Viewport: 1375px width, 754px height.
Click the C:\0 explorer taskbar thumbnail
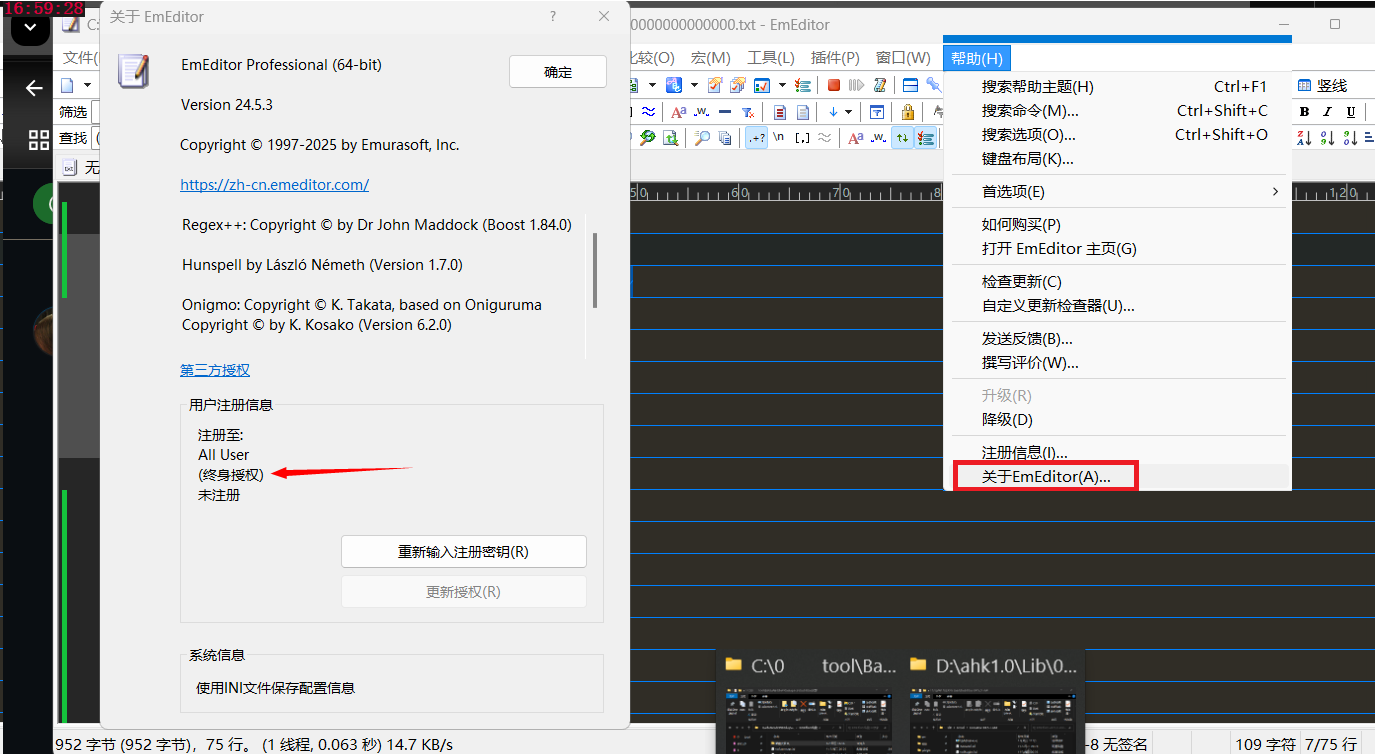tap(810, 703)
